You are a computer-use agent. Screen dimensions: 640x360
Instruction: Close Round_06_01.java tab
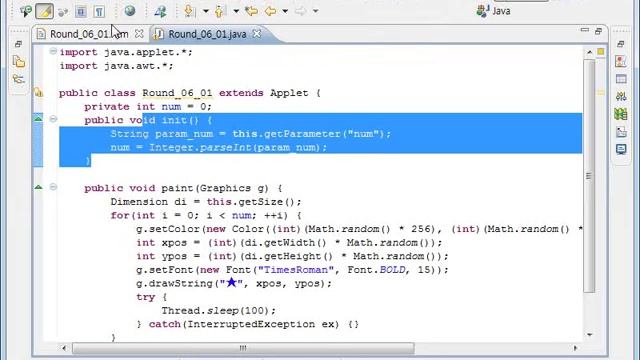tap(257, 34)
